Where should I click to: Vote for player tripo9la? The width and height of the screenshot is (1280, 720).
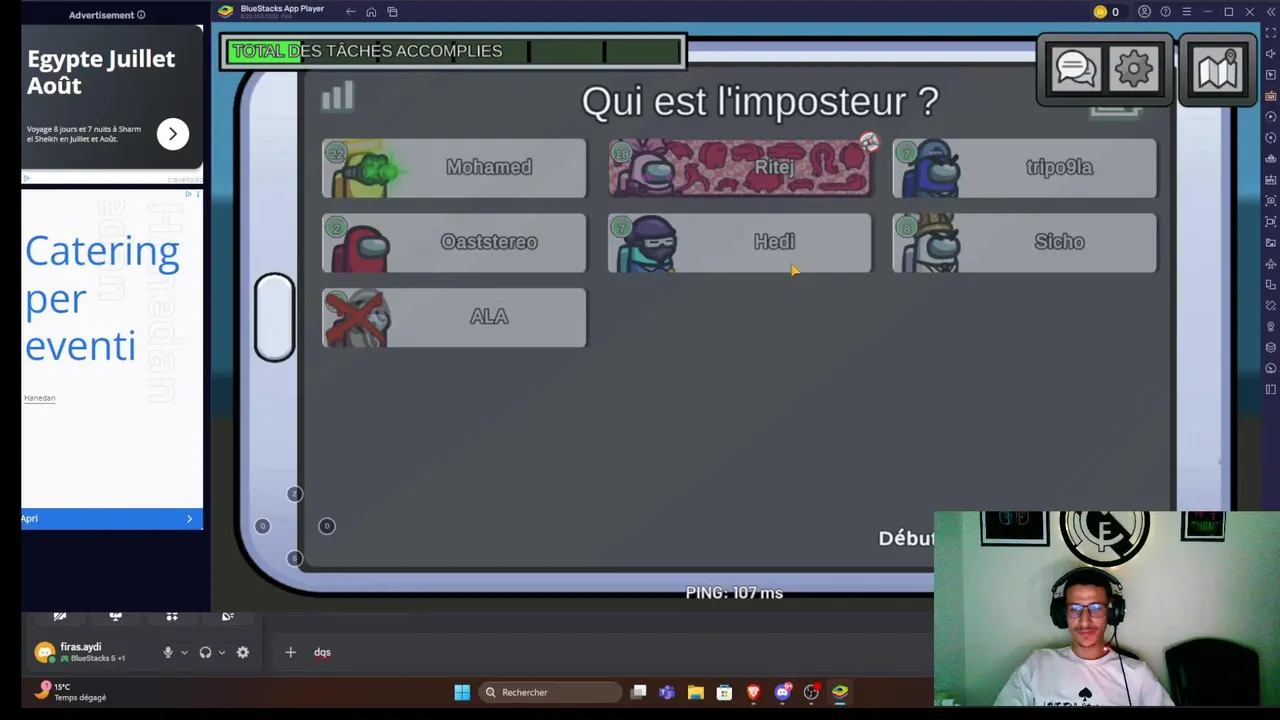coord(1024,168)
